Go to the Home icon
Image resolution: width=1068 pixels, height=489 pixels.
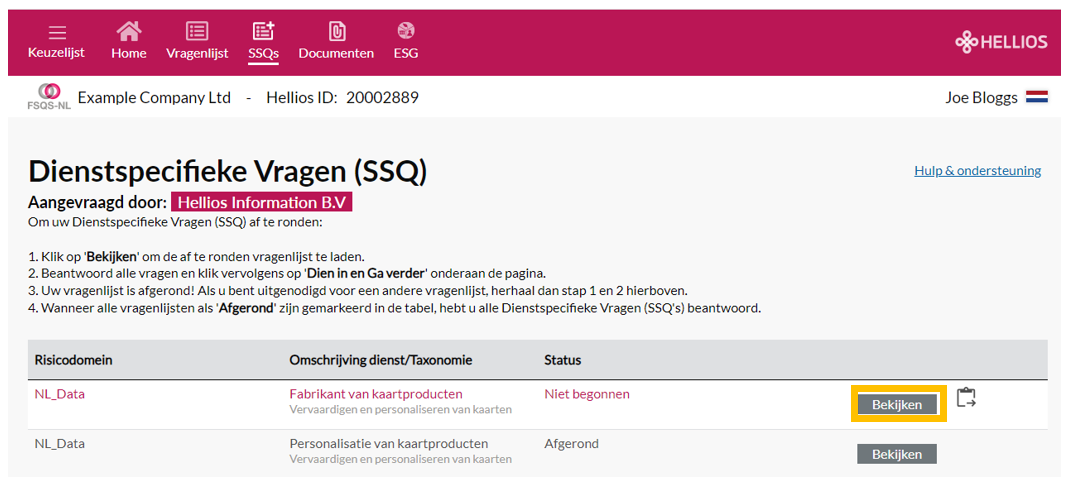coord(129,31)
